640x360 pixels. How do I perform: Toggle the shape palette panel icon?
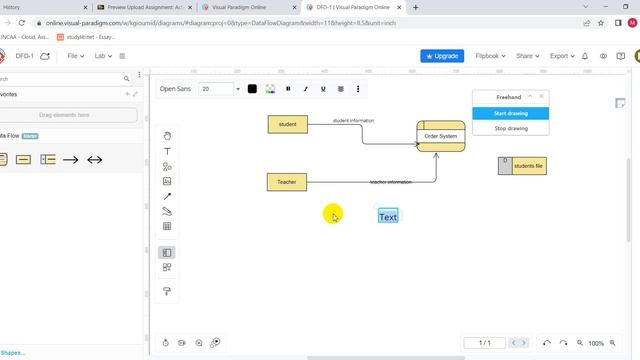(x=167, y=253)
